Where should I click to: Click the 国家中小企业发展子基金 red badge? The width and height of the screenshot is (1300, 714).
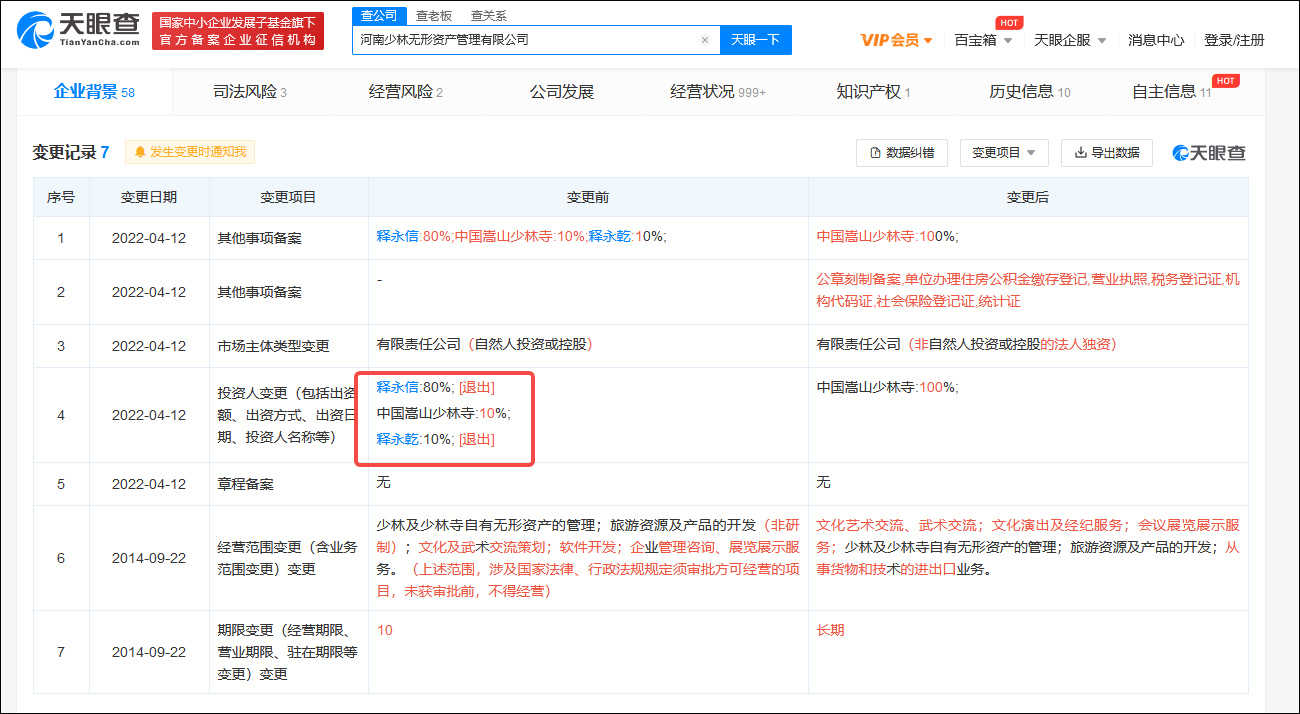point(238,31)
